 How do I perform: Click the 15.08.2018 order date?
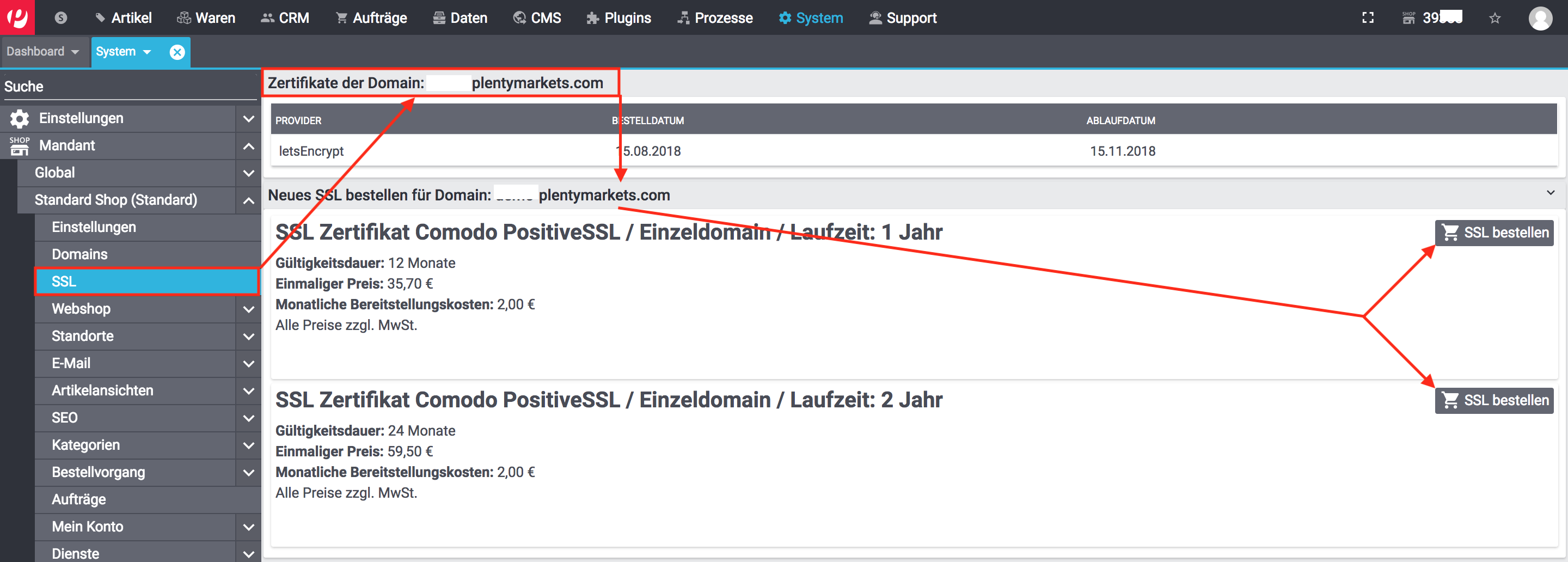point(648,151)
